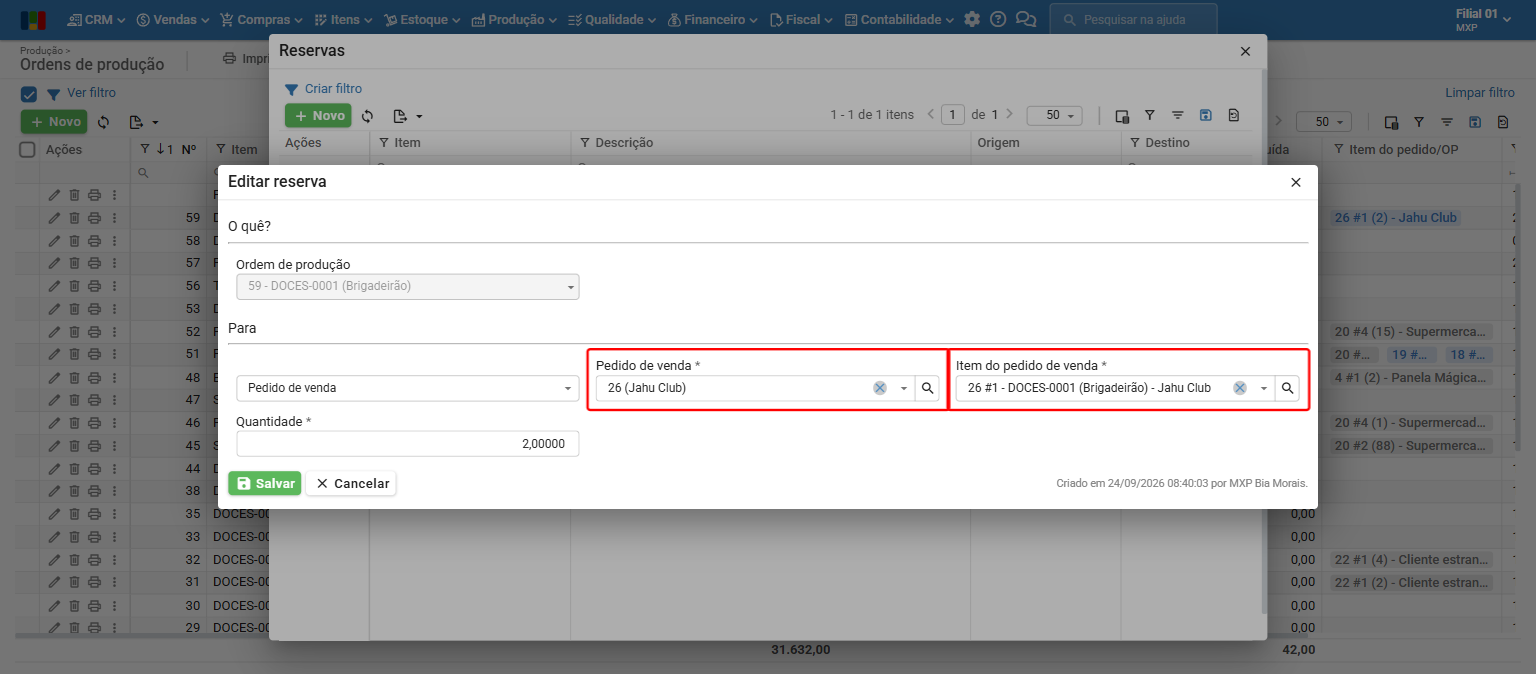Viewport: 1536px width, 674px height.
Task: Save the reservation with Salvar
Action: [x=265, y=483]
